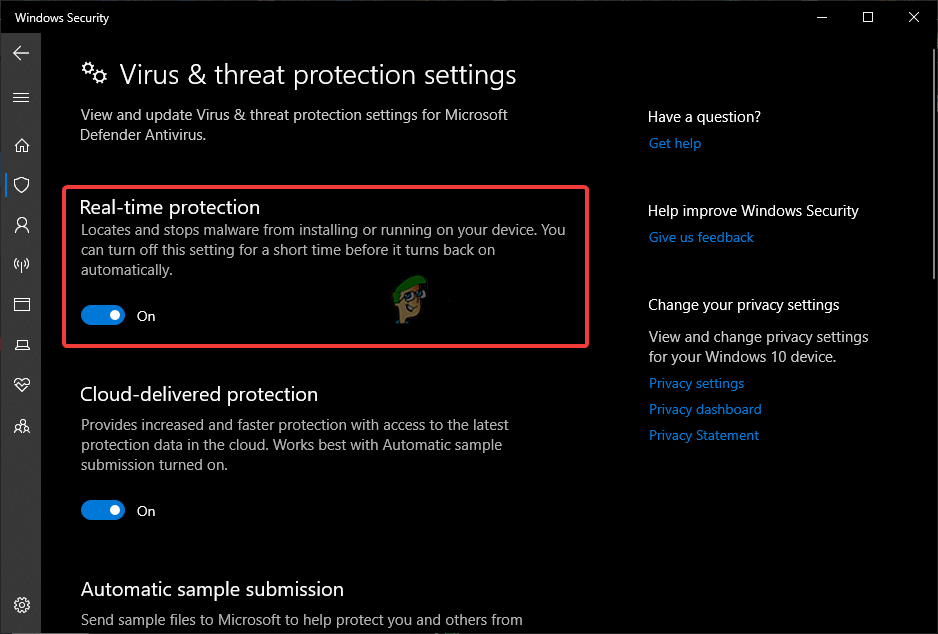Viewport: 938px width, 634px height.
Task: Open Settings gear icon in sidebar
Action: pos(22,605)
